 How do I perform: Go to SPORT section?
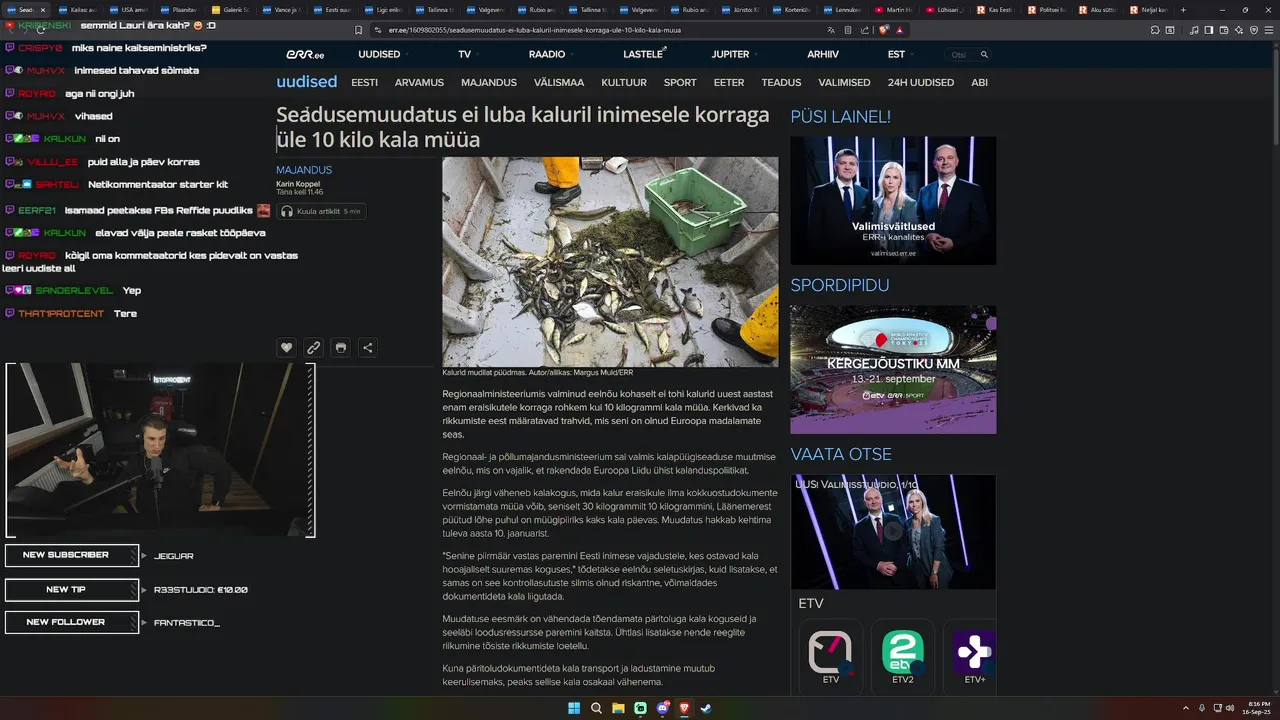click(680, 82)
